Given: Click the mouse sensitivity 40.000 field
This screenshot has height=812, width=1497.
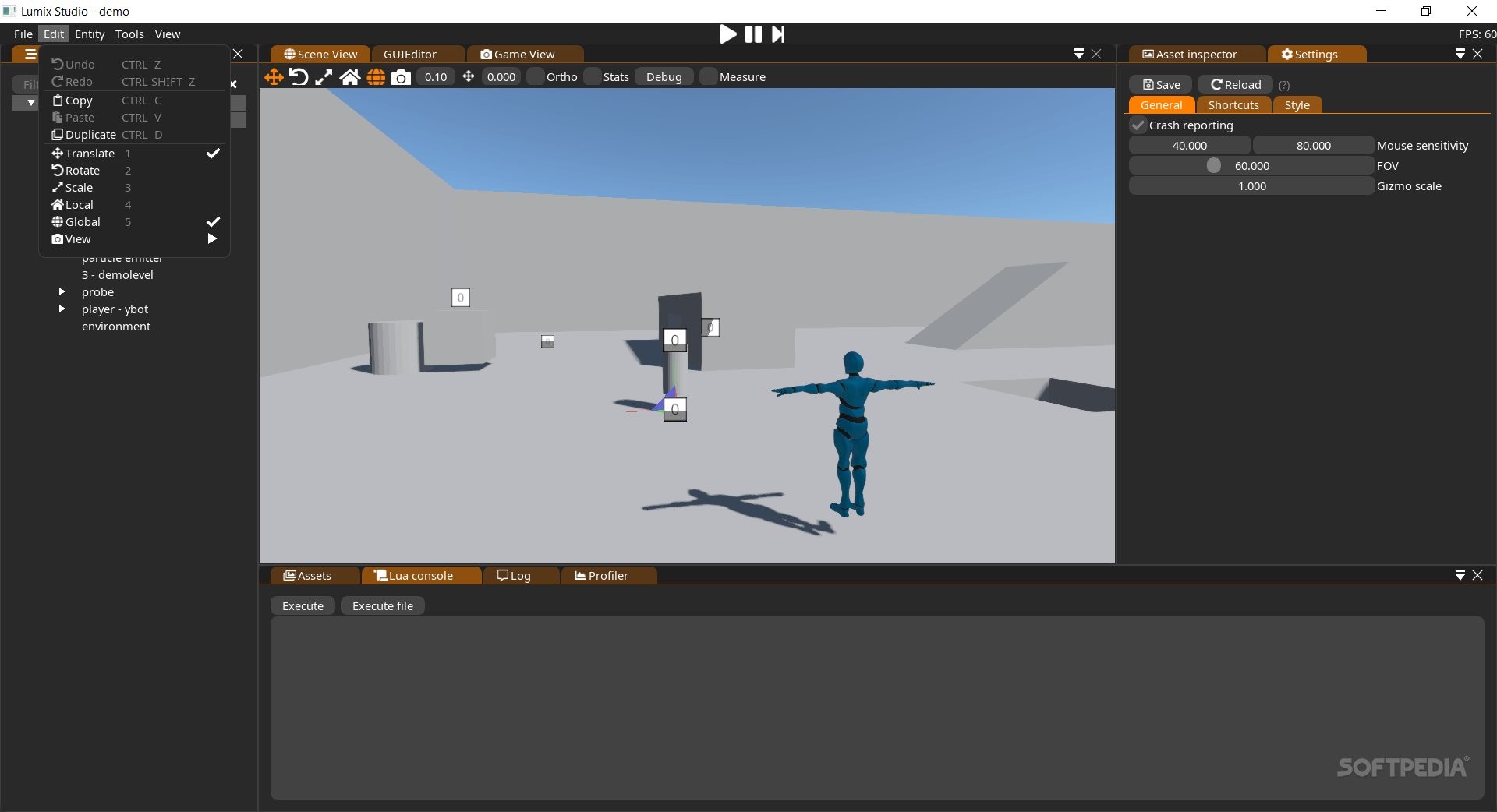Looking at the screenshot, I should click(x=1190, y=145).
